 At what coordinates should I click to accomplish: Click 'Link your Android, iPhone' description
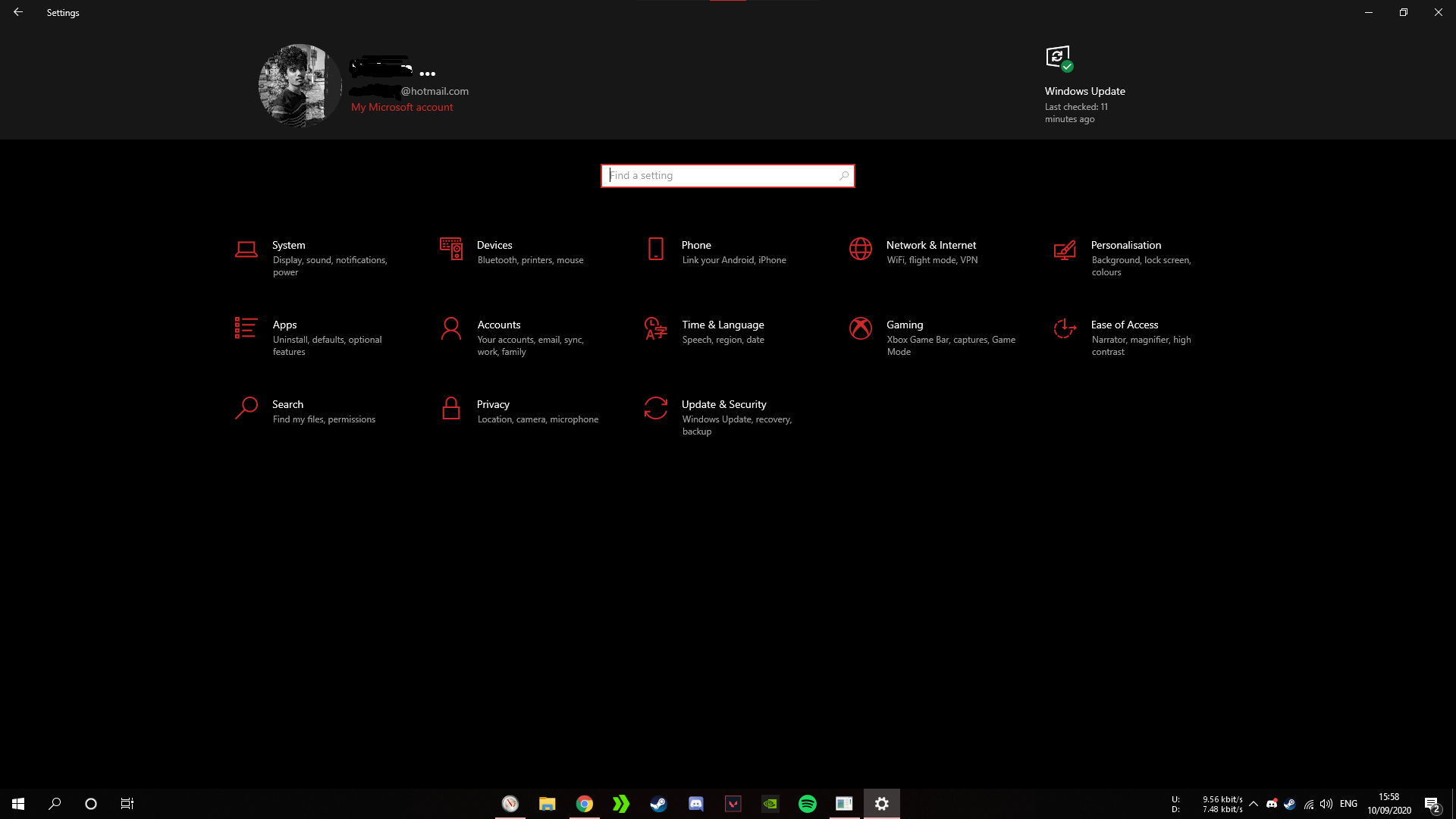tap(734, 260)
